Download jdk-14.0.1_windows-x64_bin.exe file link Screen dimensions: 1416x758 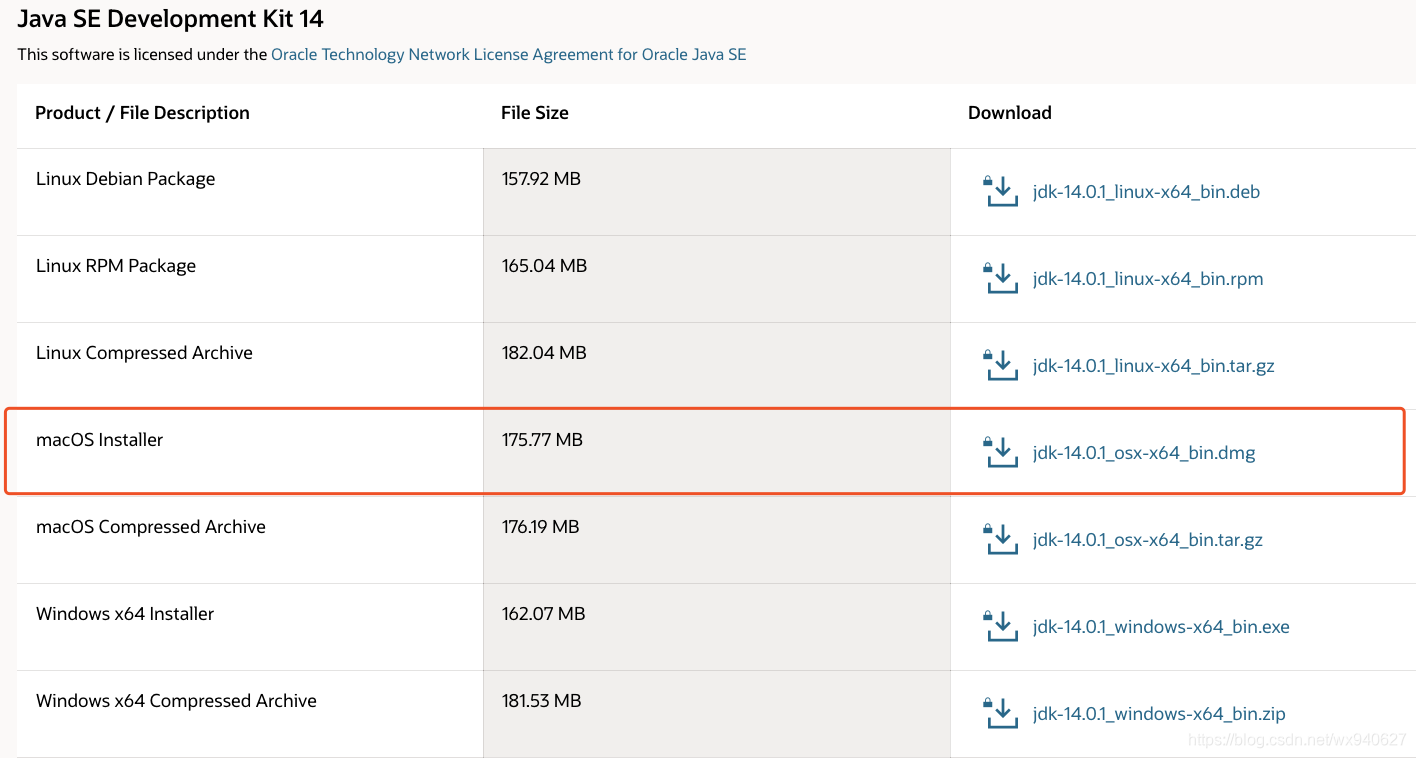pyautogui.click(x=1161, y=627)
